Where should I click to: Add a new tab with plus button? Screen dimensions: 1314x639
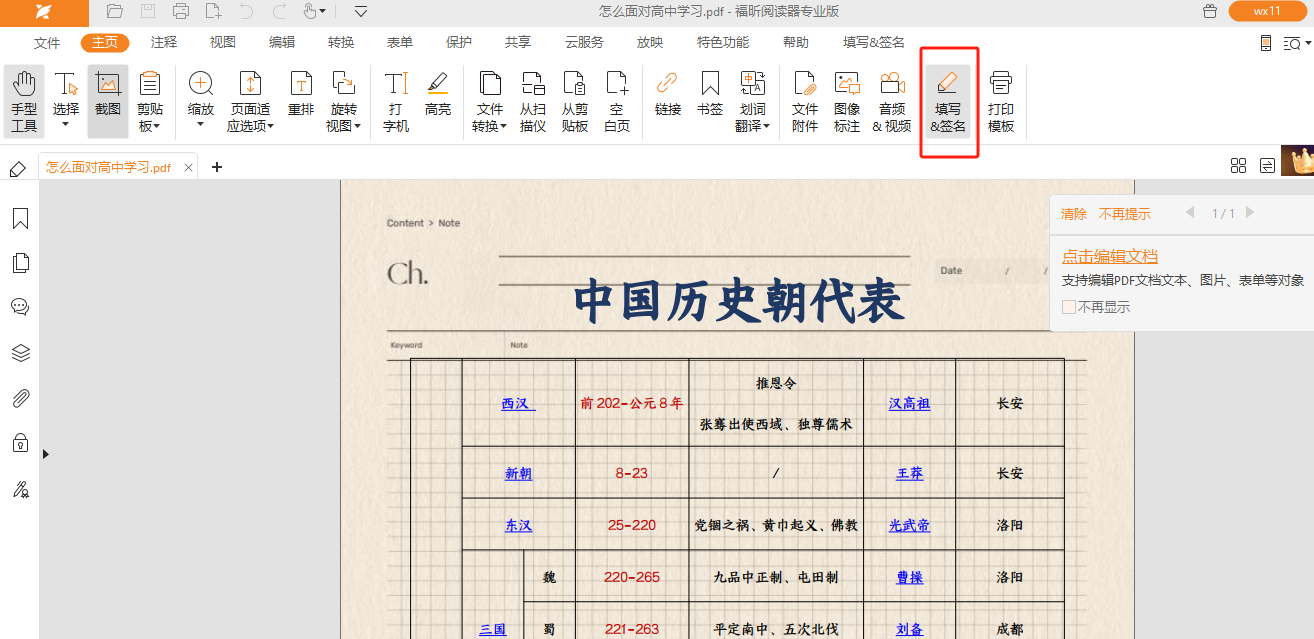217,167
